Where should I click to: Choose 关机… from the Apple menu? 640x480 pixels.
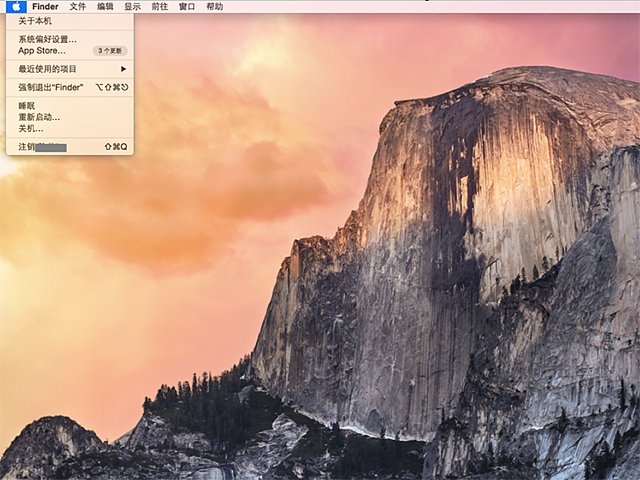(70, 129)
